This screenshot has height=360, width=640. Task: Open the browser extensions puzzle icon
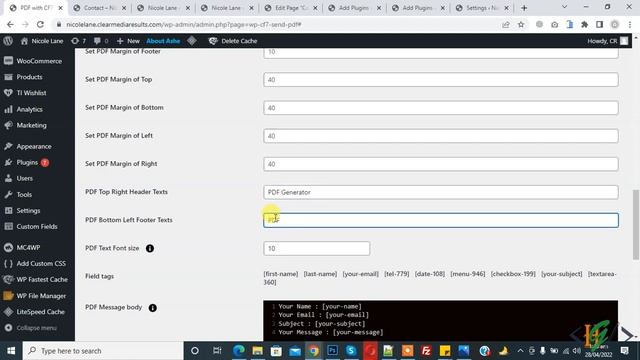tap(584, 24)
